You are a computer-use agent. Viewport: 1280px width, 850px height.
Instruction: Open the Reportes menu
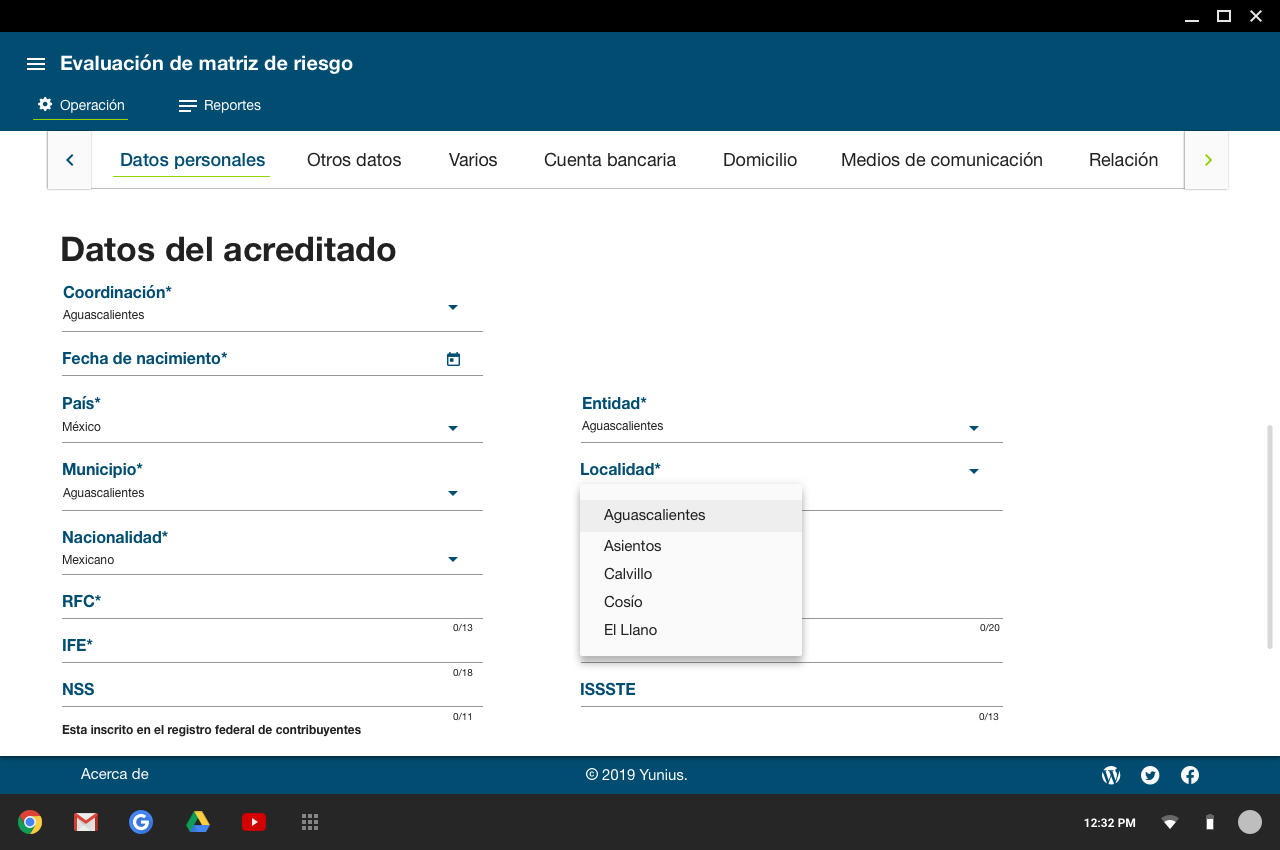coord(220,106)
